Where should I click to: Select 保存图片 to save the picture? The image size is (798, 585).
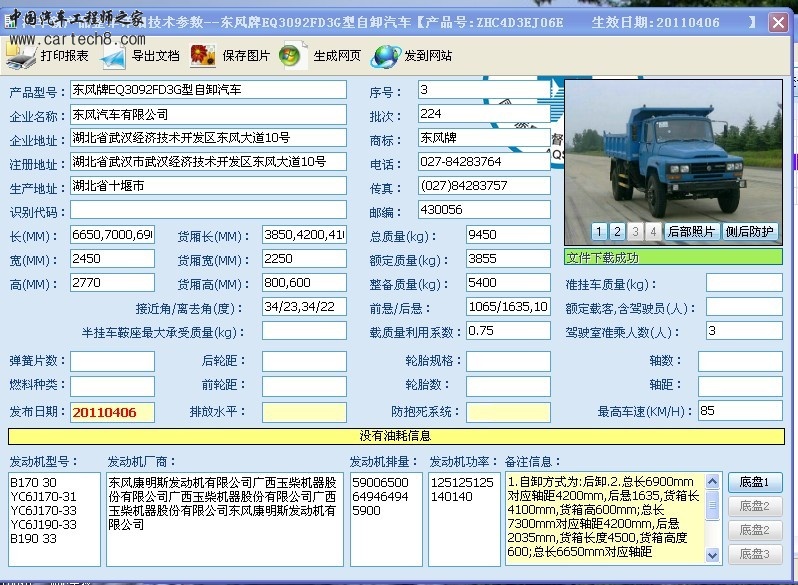(x=246, y=55)
